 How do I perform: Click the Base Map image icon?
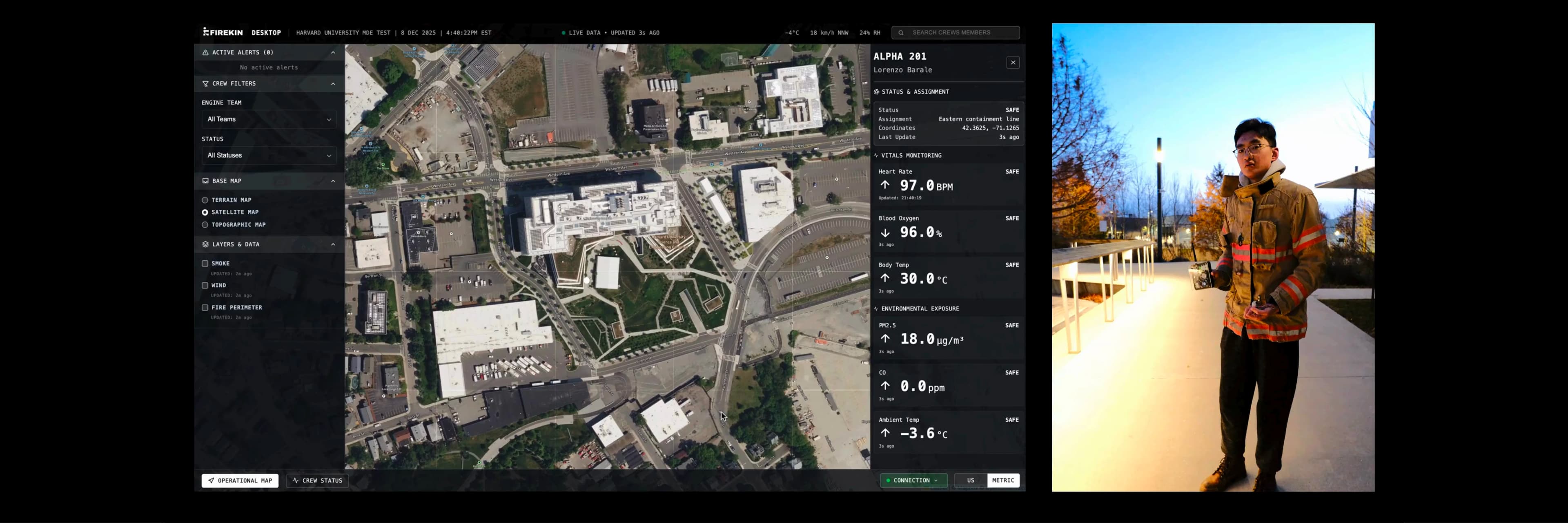coord(206,181)
